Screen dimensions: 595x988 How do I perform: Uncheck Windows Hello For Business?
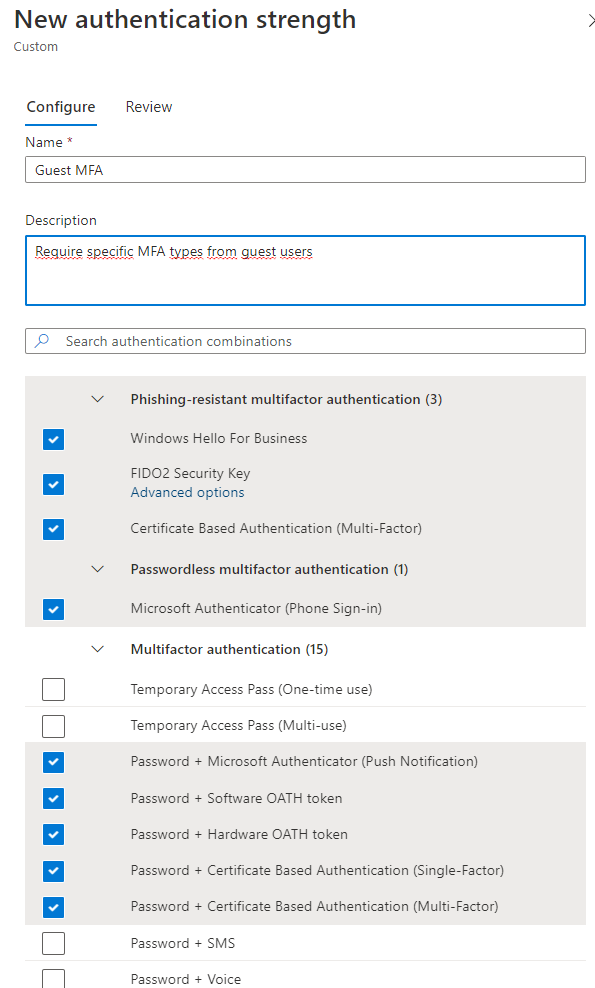click(x=54, y=439)
